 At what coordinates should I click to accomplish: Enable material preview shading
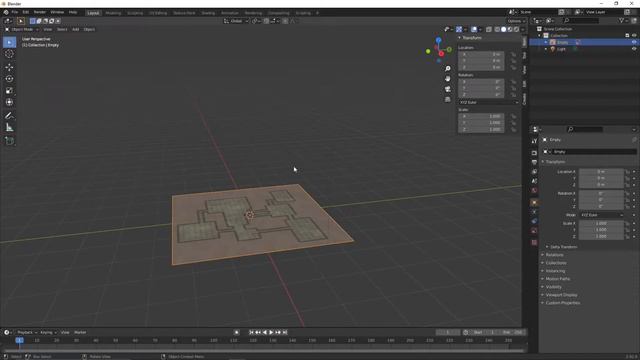(510, 29)
